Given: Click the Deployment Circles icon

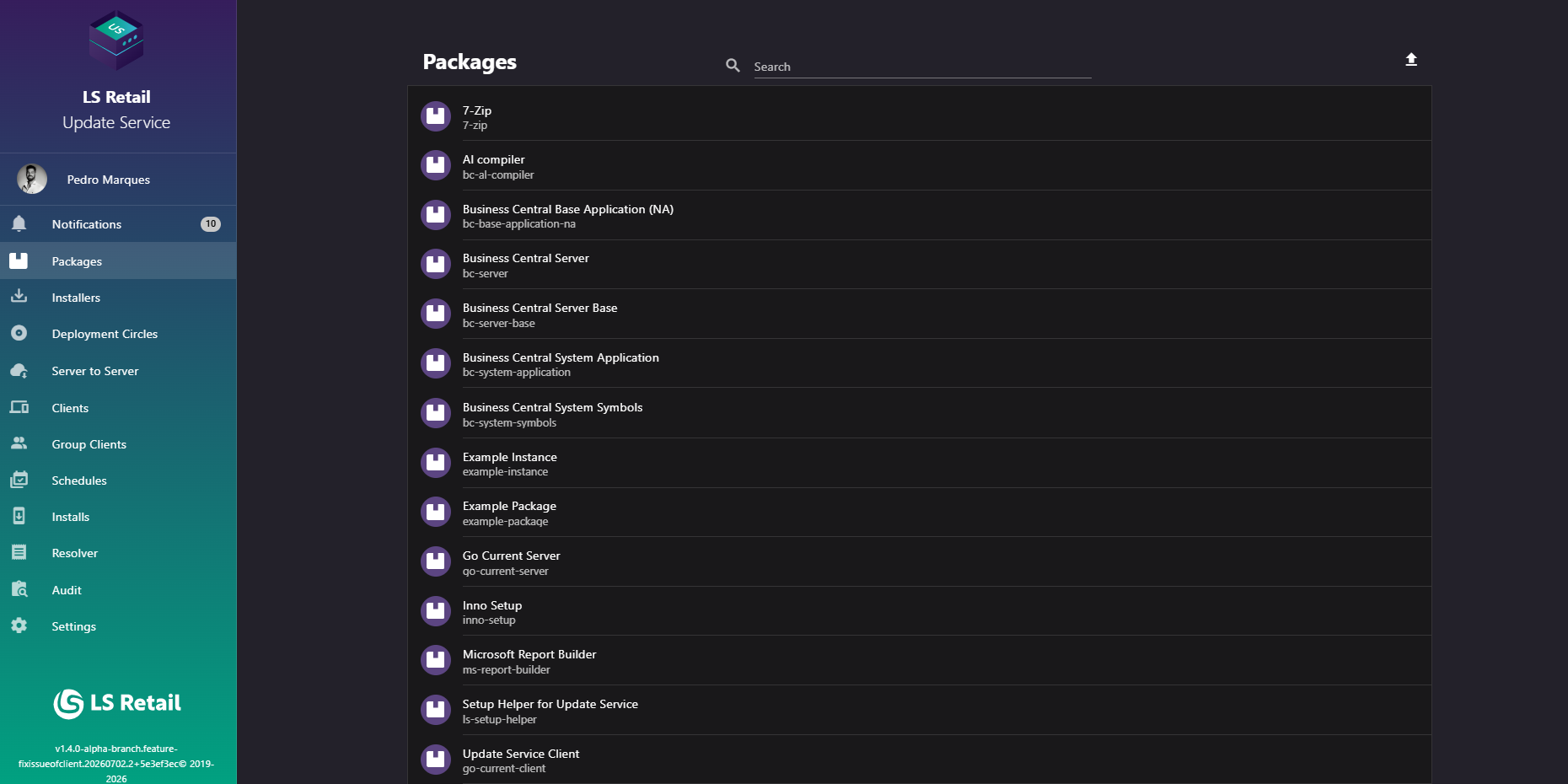Looking at the screenshot, I should pos(19,333).
